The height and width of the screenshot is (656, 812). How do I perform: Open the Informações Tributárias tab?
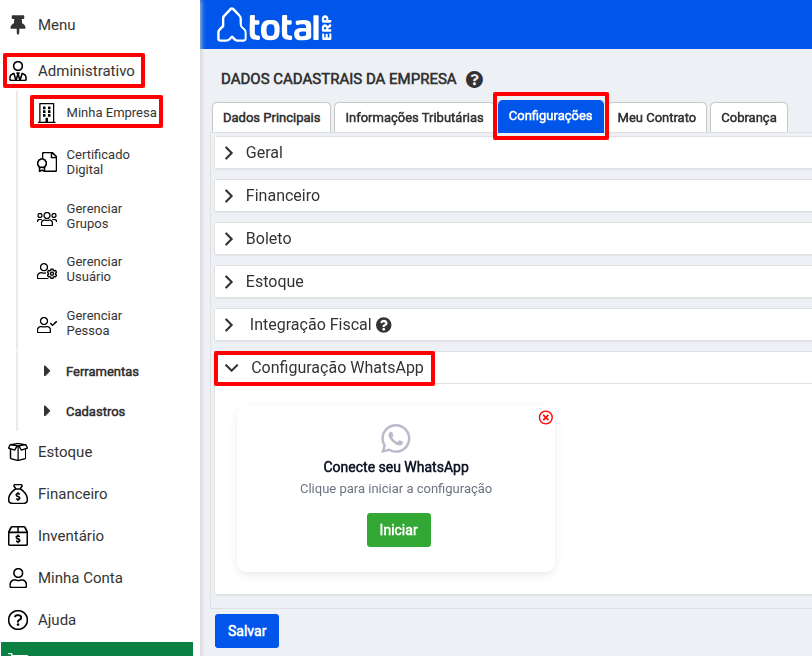414,118
